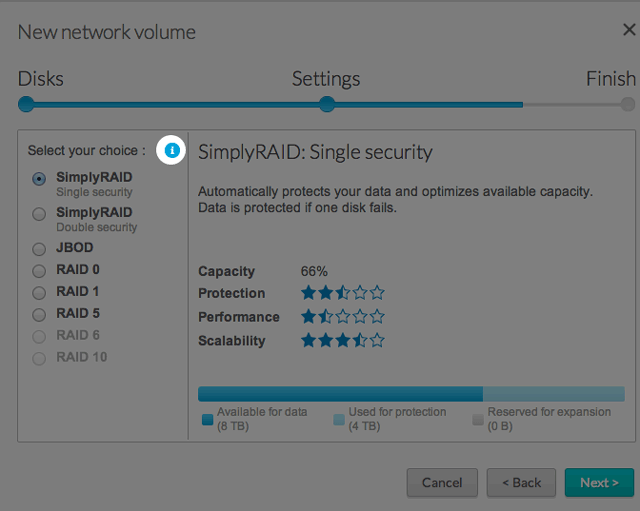The height and width of the screenshot is (511, 640).
Task: Close the New network volume dialog
Action: coord(628,30)
